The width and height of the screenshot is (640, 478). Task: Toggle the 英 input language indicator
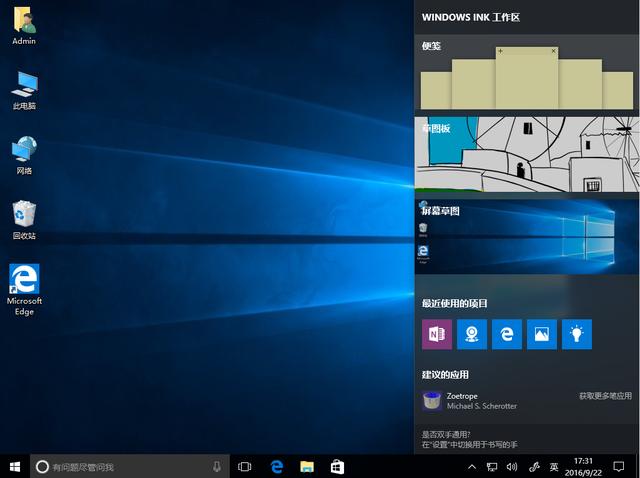(x=554, y=467)
